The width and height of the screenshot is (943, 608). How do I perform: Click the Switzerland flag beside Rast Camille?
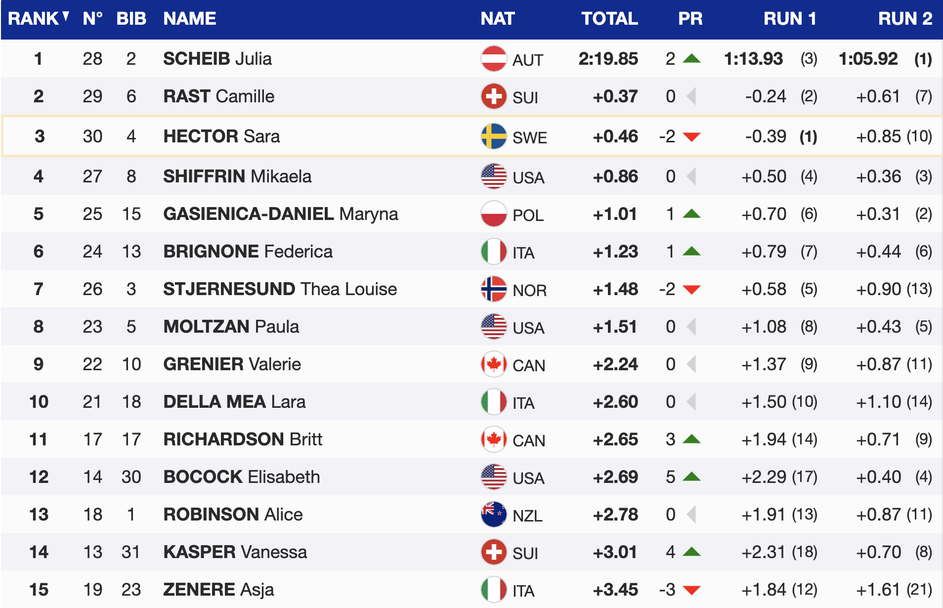(x=494, y=96)
